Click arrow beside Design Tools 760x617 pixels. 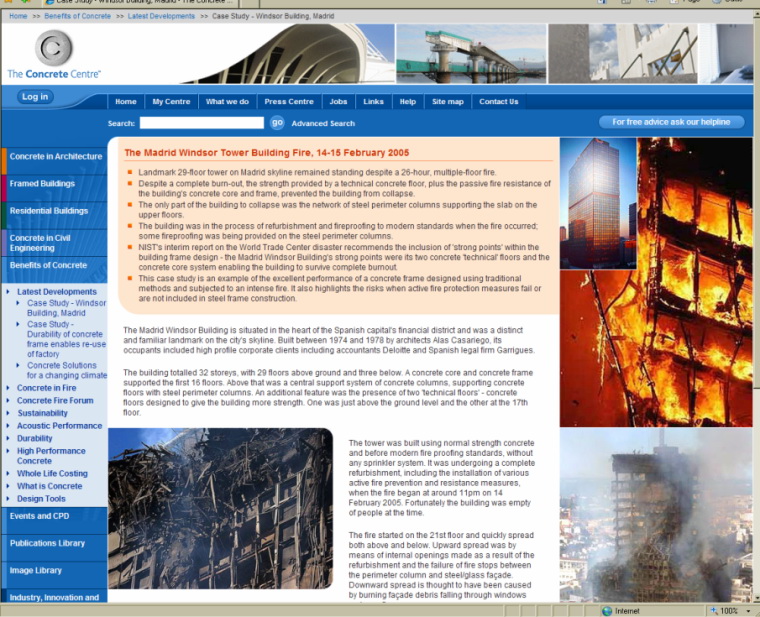coord(8,499)
